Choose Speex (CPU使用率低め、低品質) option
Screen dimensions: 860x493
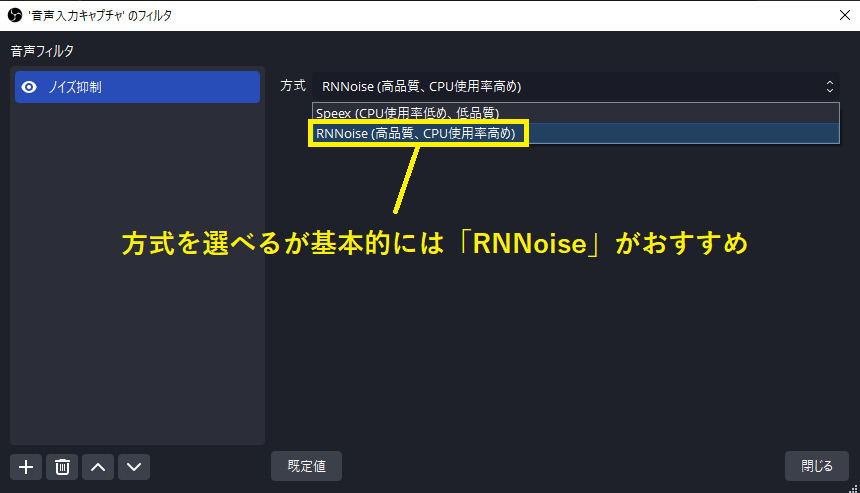[x=576, y=113]
